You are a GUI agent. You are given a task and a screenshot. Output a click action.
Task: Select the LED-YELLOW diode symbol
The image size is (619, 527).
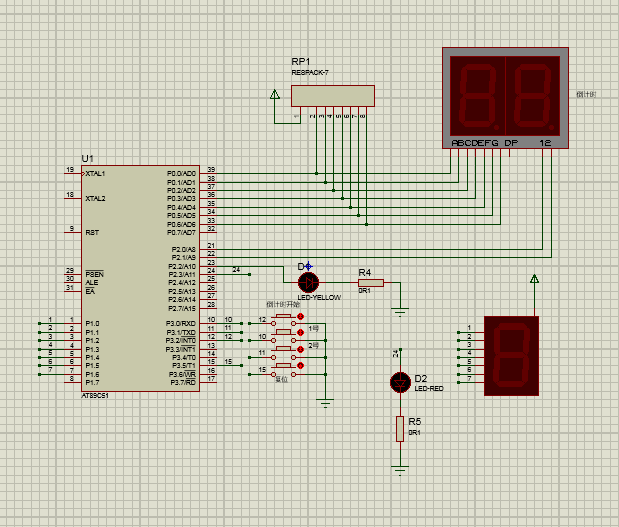pyautogui.click(x=308, y=282)
